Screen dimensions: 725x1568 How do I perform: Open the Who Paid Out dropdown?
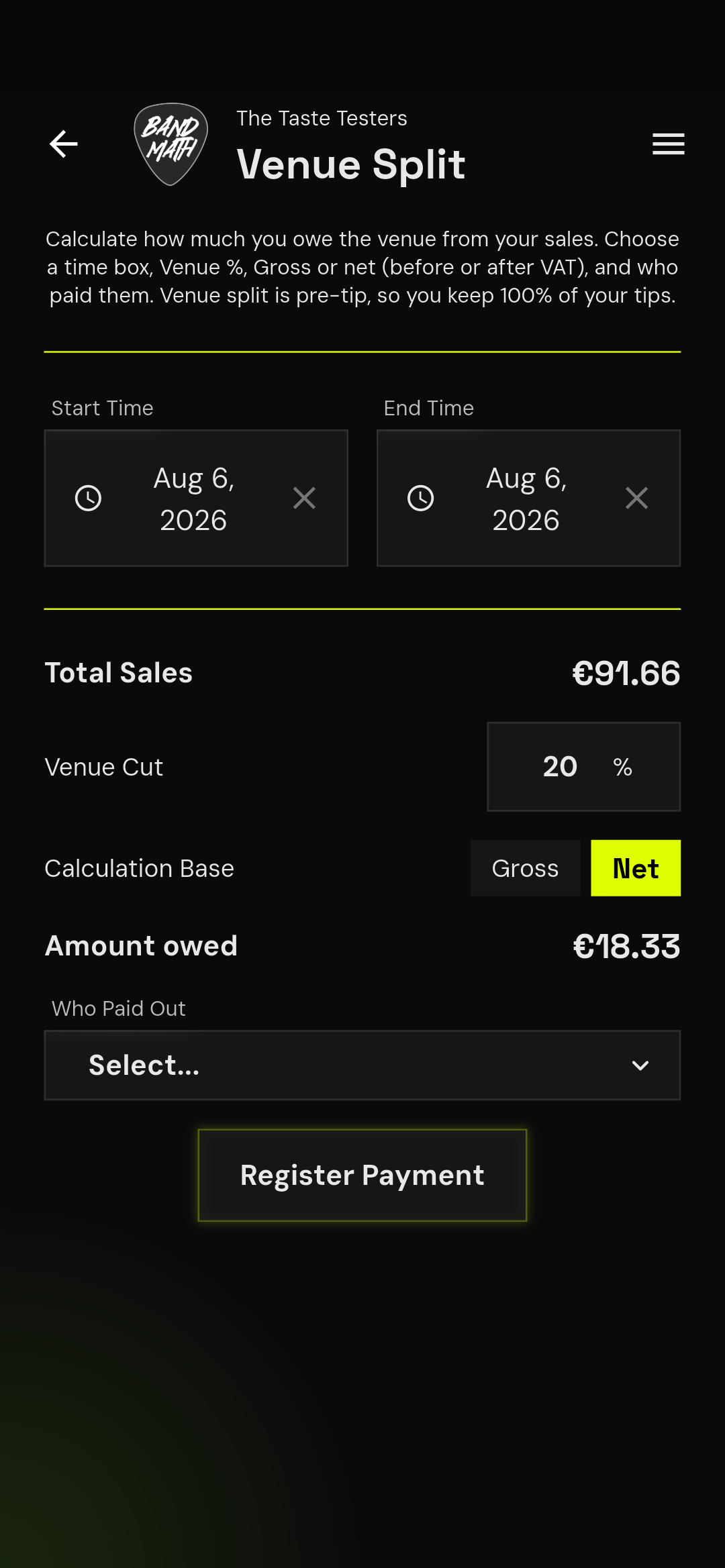pos(362,1065)
